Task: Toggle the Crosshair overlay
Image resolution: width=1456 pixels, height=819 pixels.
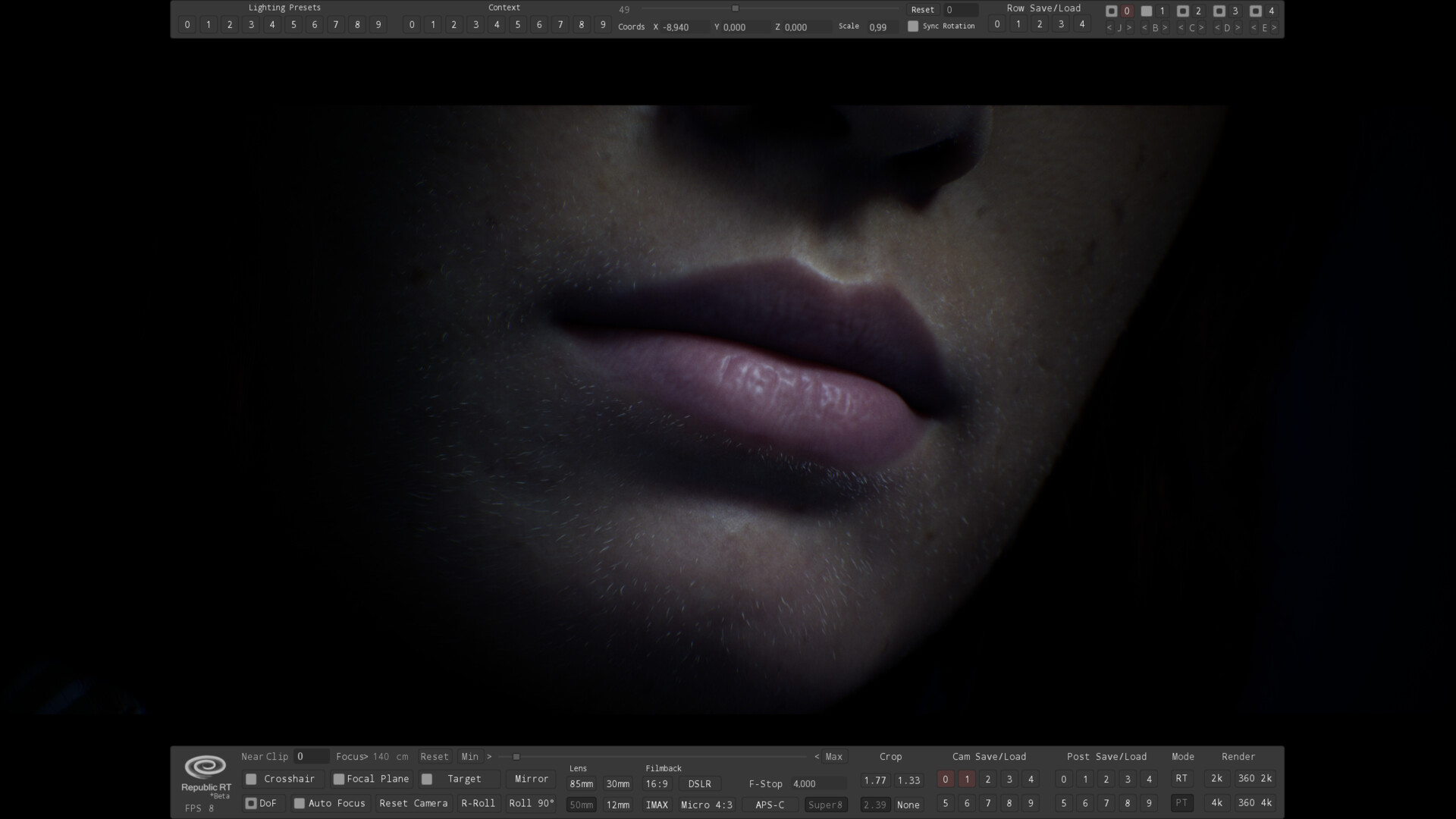Action: [251, 779]
